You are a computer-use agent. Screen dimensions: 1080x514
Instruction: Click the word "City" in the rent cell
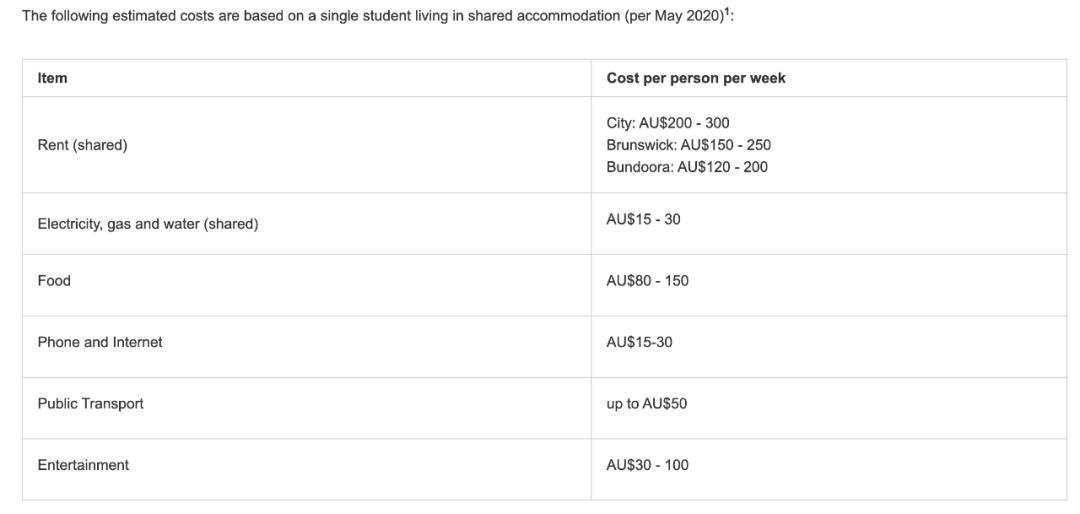tap(620, 123)
